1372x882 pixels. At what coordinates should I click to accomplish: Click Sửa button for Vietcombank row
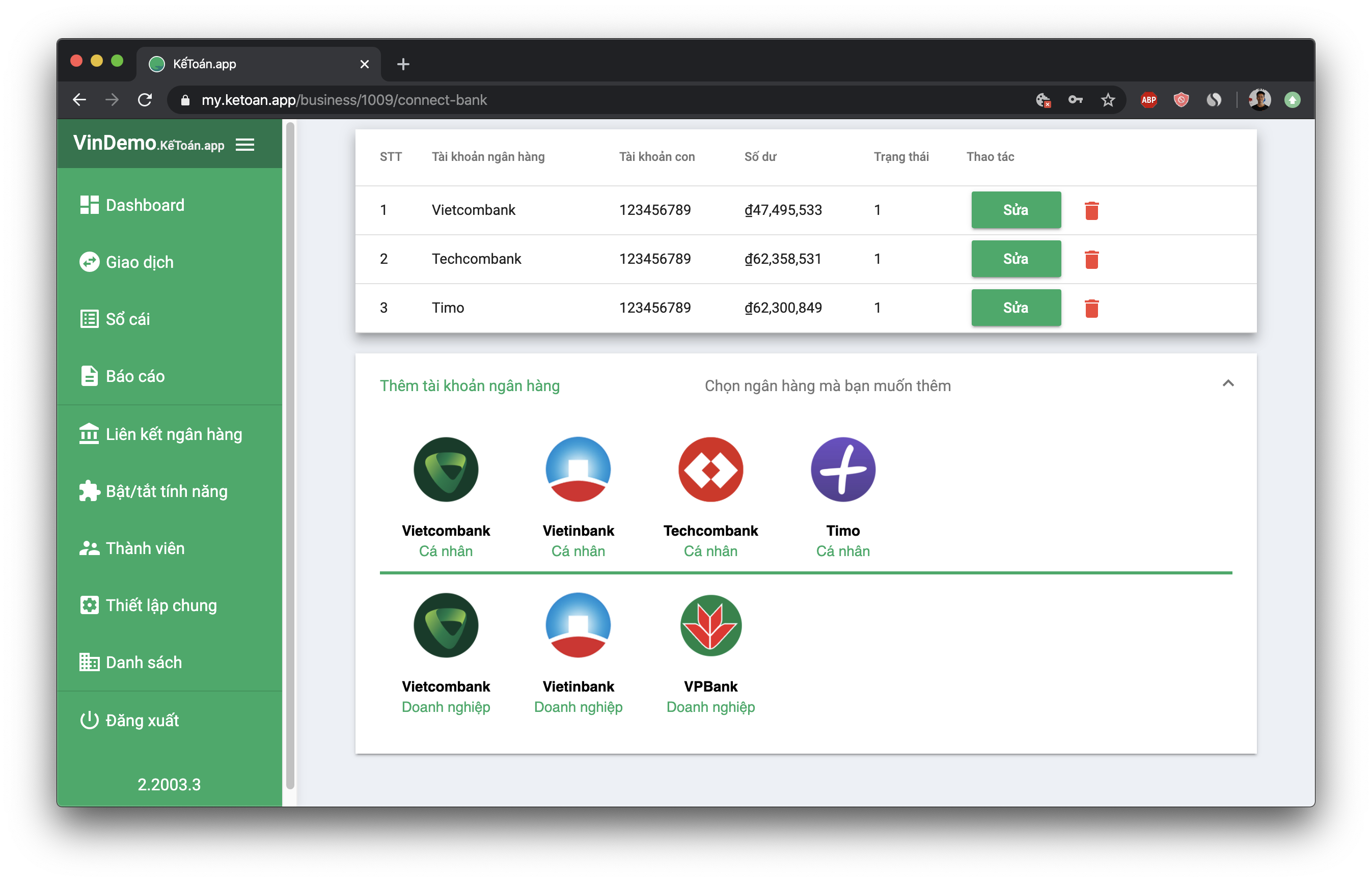pyautogui.click(x=1016, y=210)
